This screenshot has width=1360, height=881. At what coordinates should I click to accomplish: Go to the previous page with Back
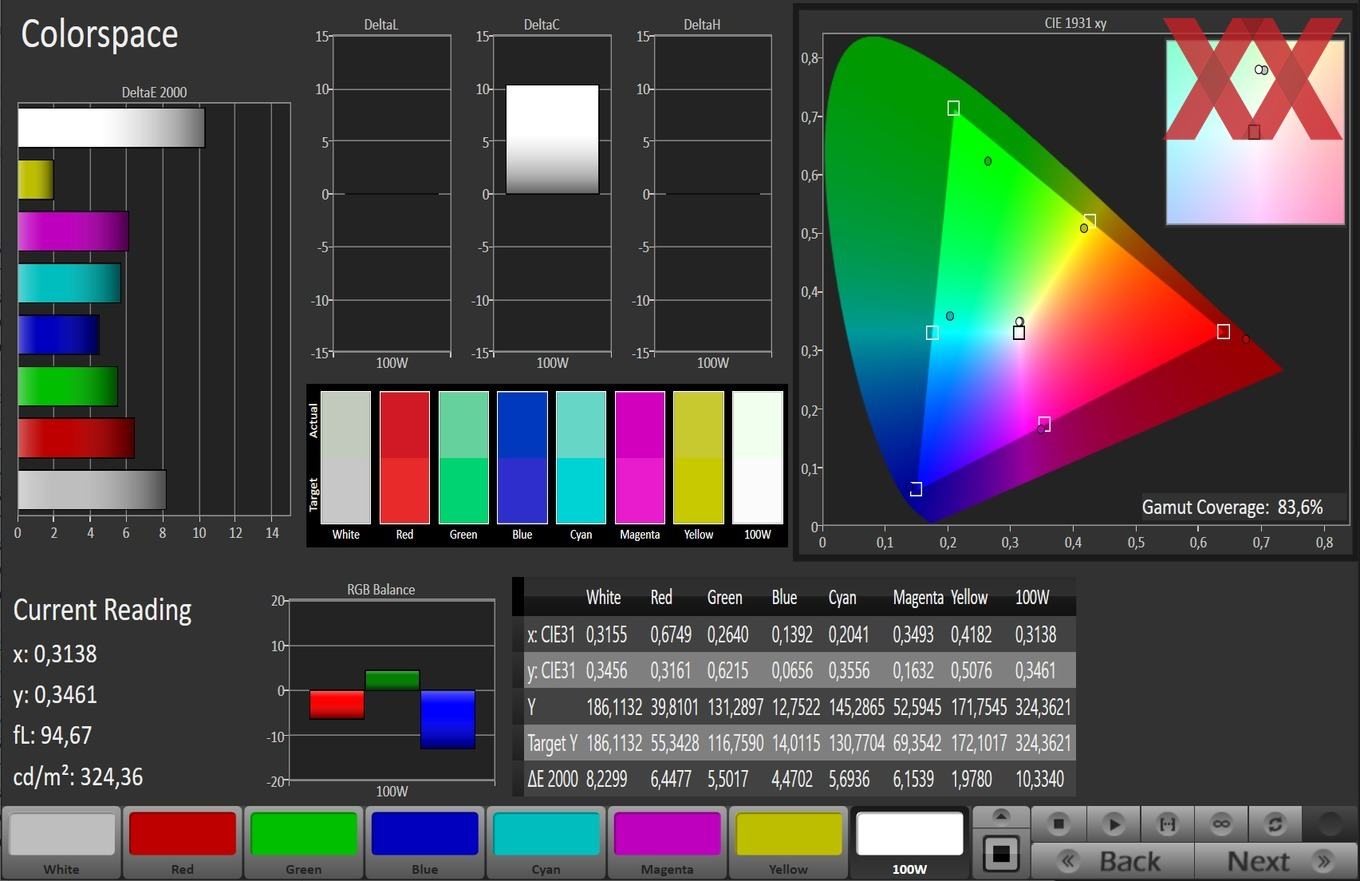pos(1112,861)
